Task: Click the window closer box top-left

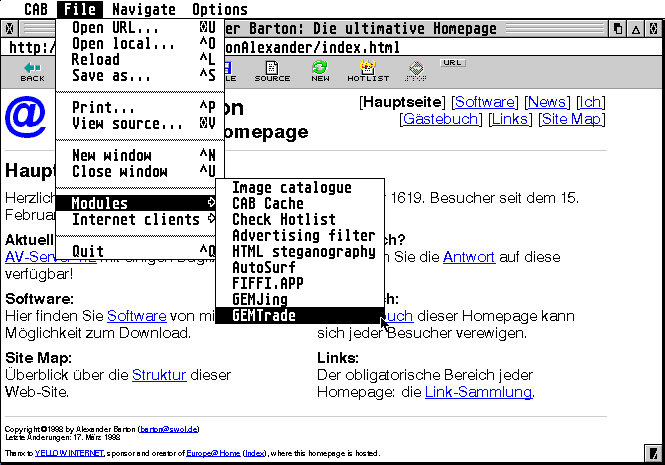Action: (10, 29)
